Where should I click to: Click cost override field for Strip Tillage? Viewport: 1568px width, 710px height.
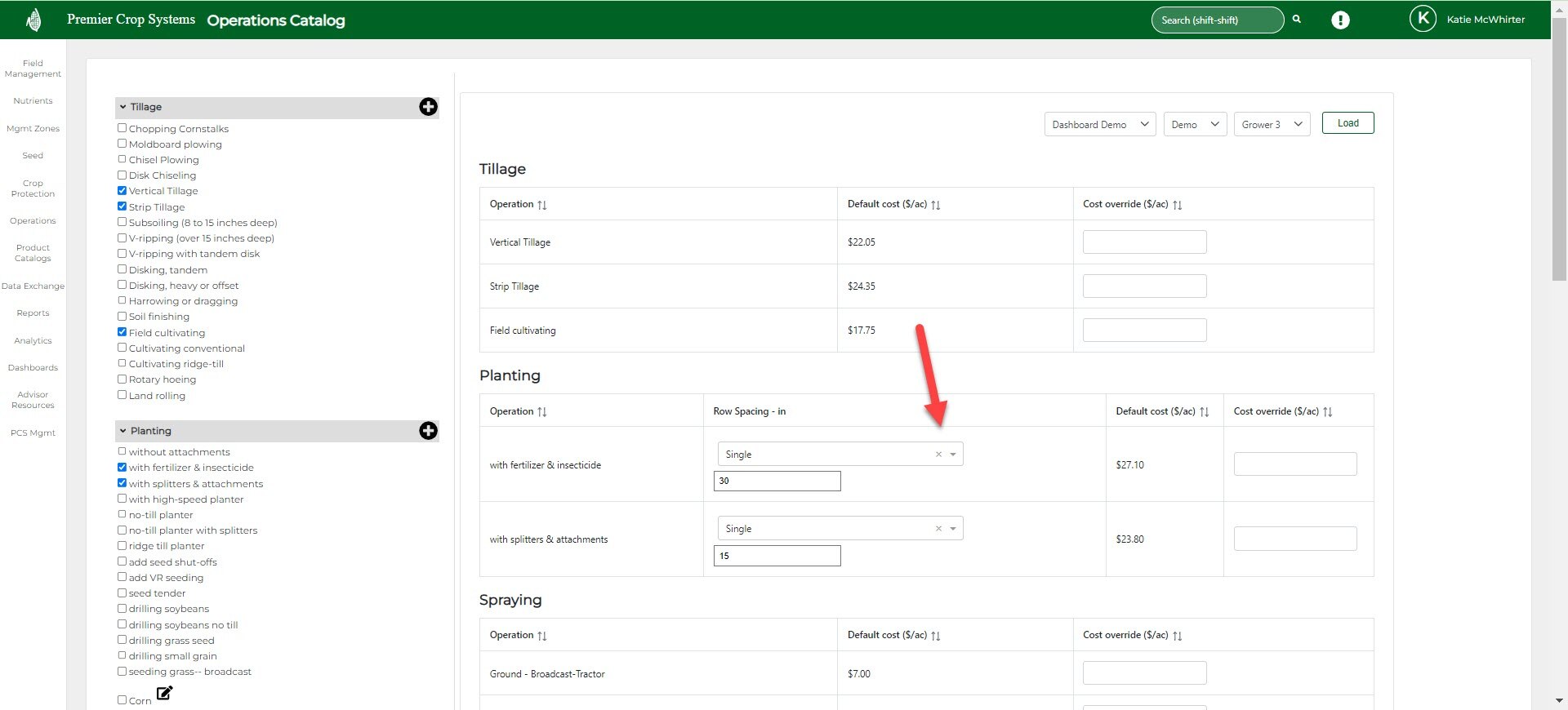coord(1144,286)
